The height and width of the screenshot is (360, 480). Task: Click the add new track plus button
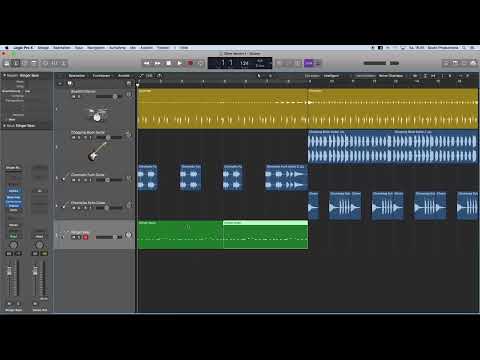60,83
